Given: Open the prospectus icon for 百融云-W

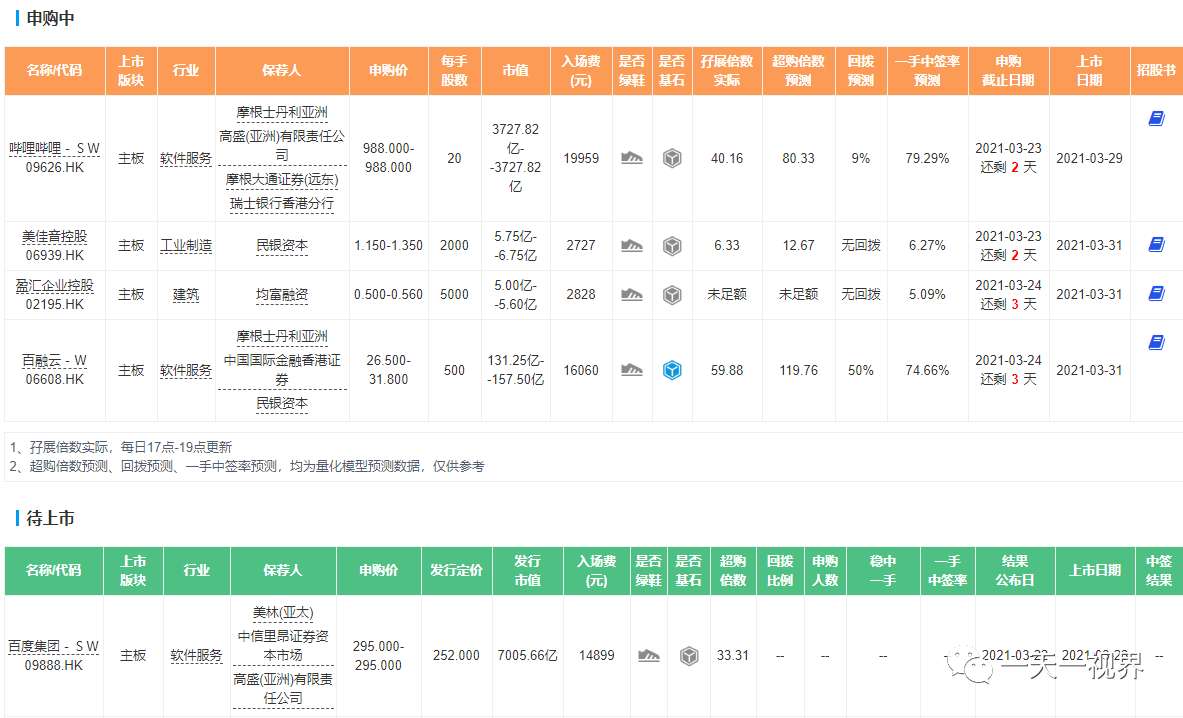Looking at the screenshot, I should coord(1156,342).
